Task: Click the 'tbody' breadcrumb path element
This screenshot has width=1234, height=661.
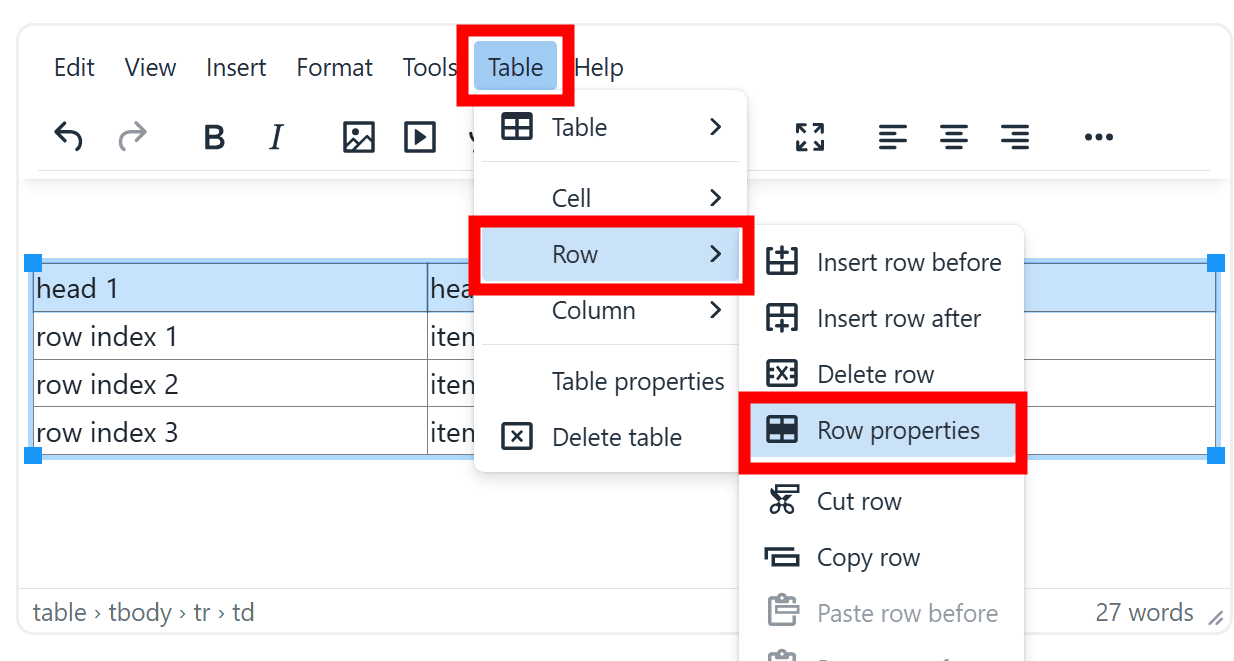Action: (140, 612)
